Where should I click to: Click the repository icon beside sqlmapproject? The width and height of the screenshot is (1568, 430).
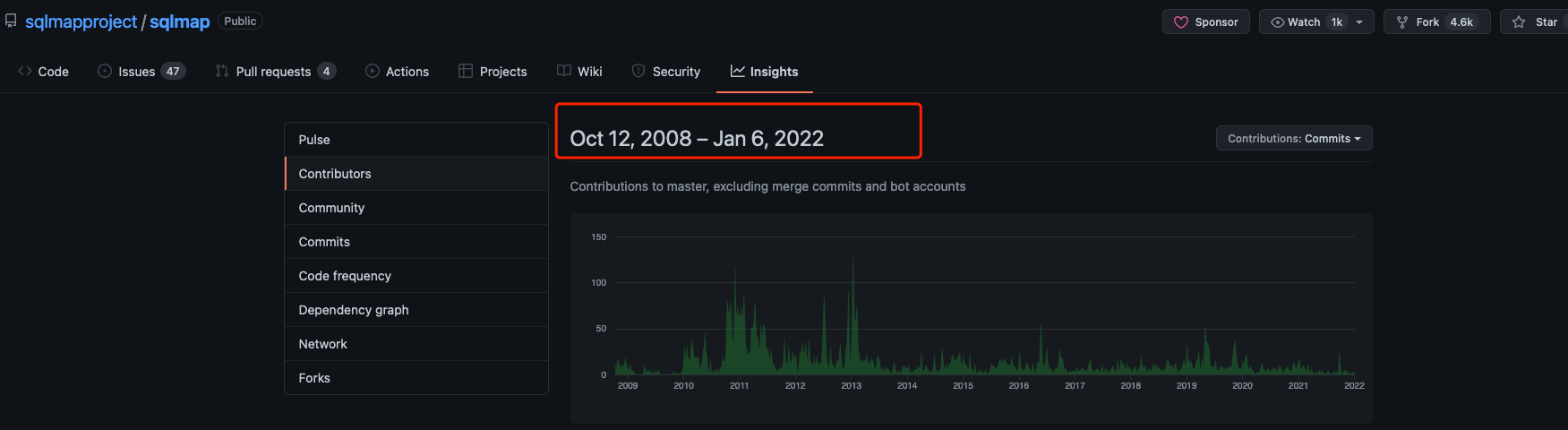click(x=11, y=21)
